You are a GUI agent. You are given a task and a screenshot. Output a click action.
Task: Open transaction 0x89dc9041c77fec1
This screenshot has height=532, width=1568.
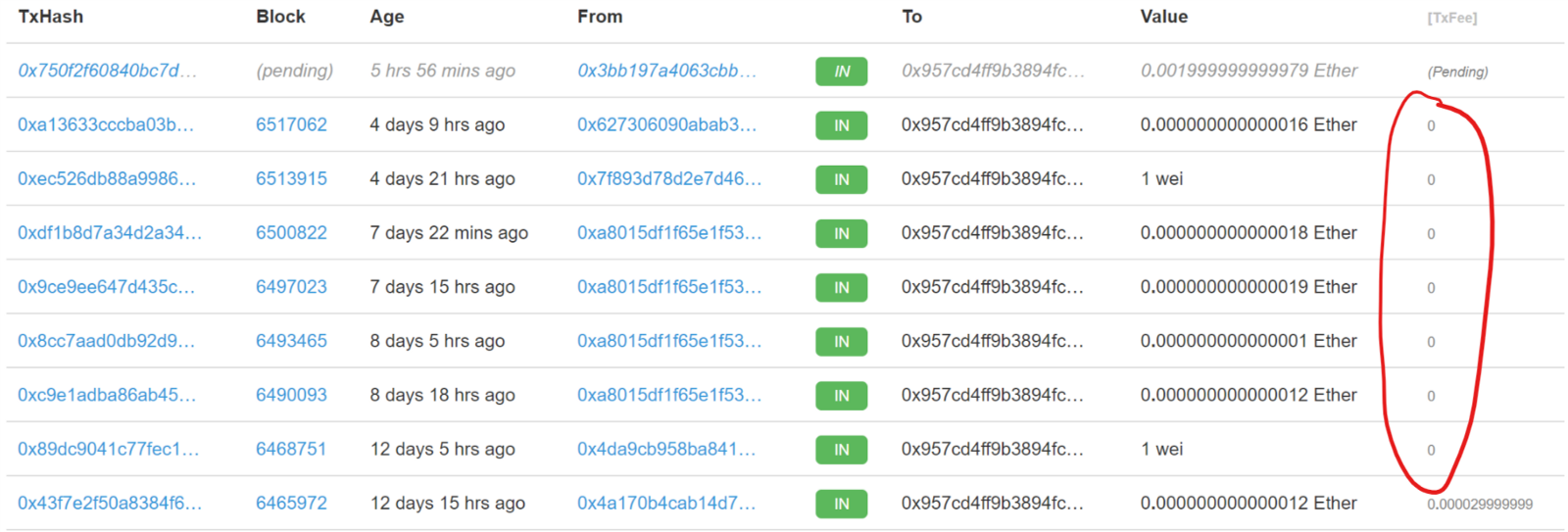(108, 449)
